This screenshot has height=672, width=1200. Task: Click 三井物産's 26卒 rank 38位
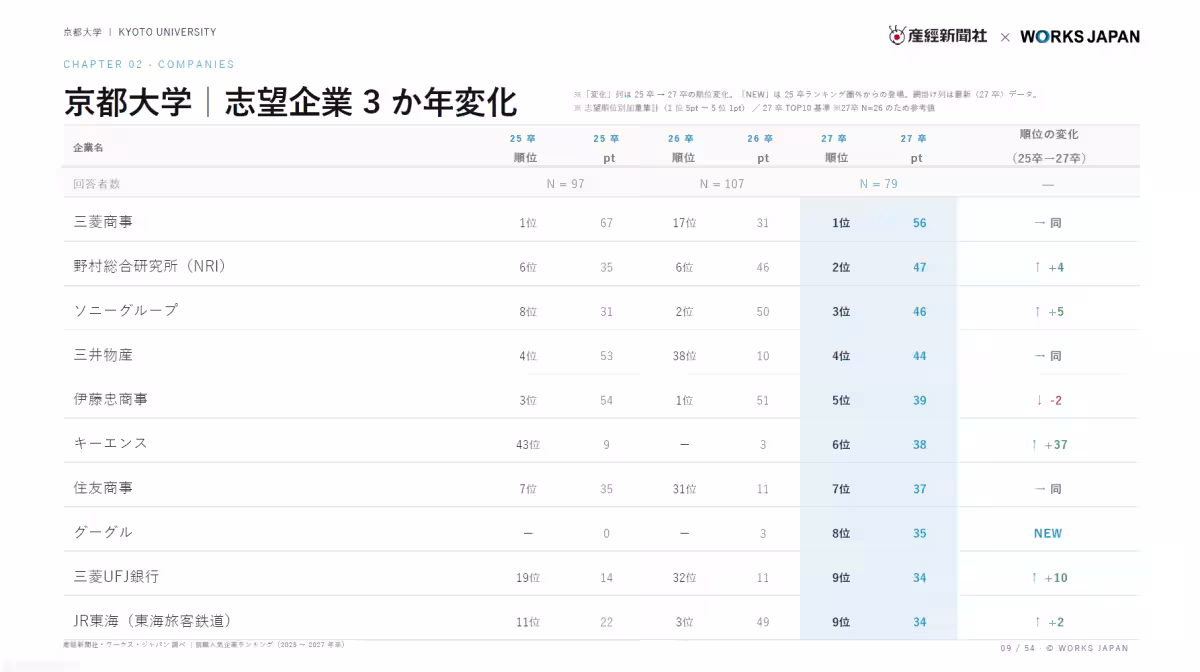tap(684, 356)
